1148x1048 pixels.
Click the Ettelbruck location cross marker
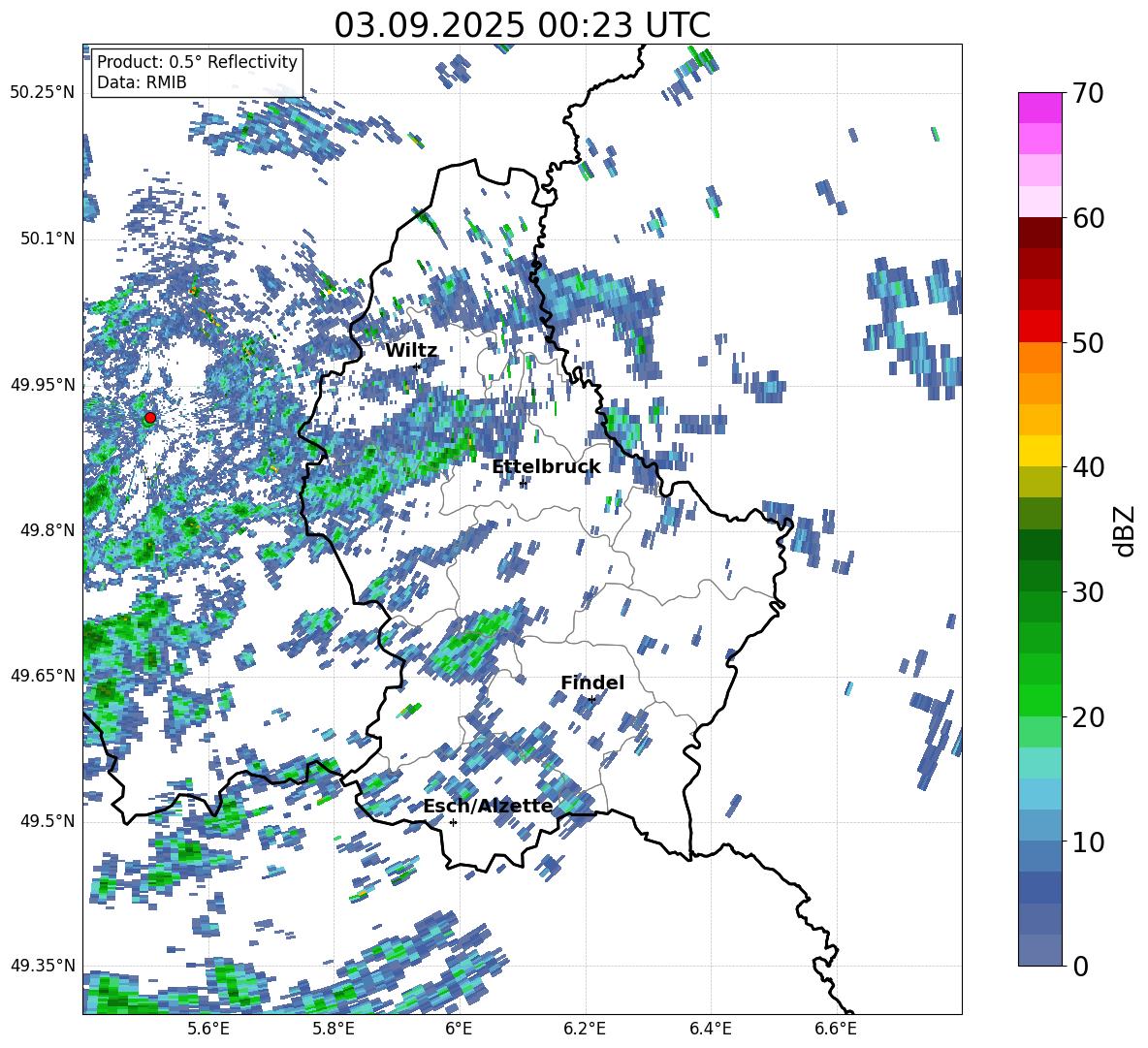[x=523, y=484]
